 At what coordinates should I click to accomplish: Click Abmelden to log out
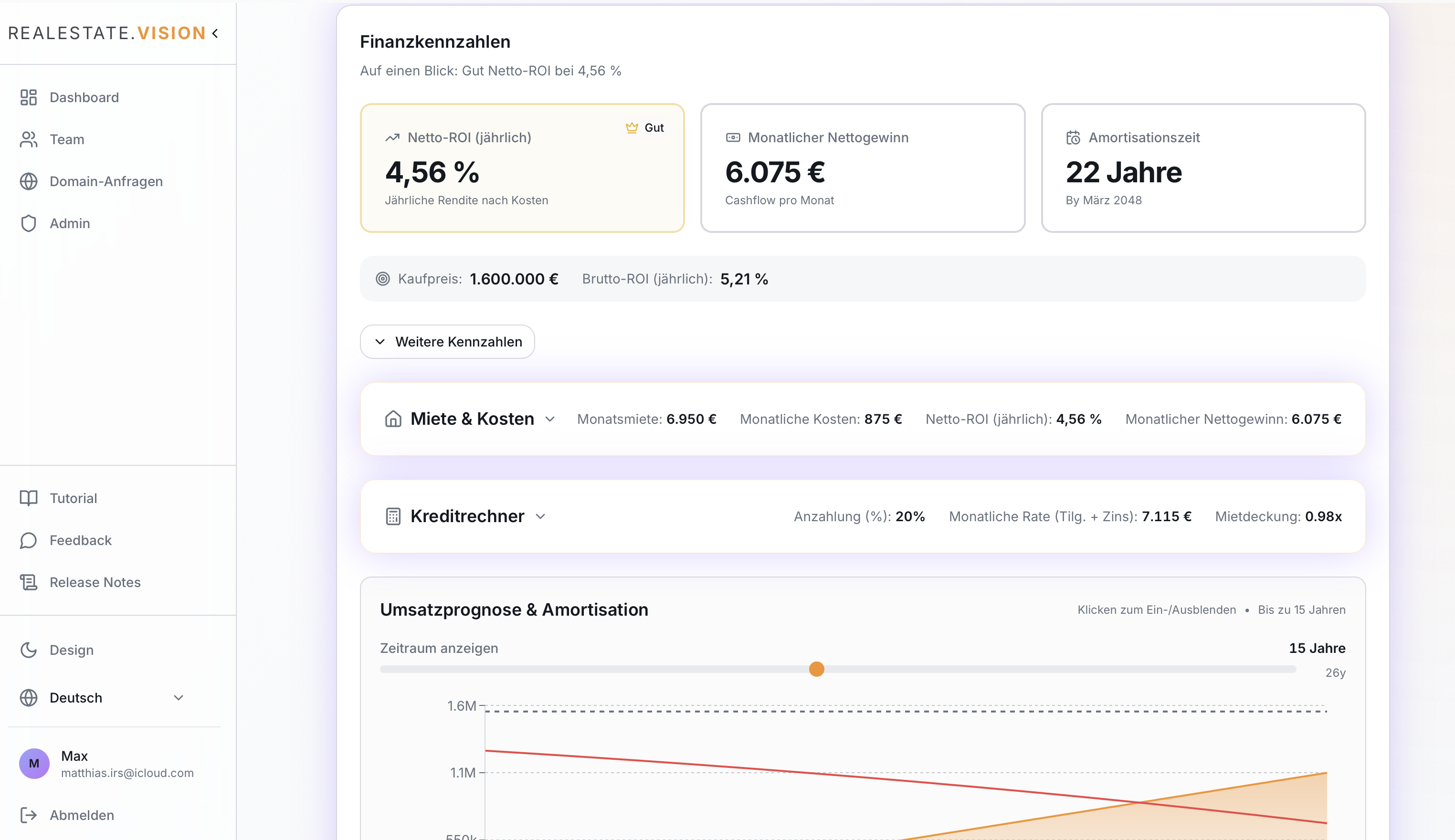pos(81,815)
